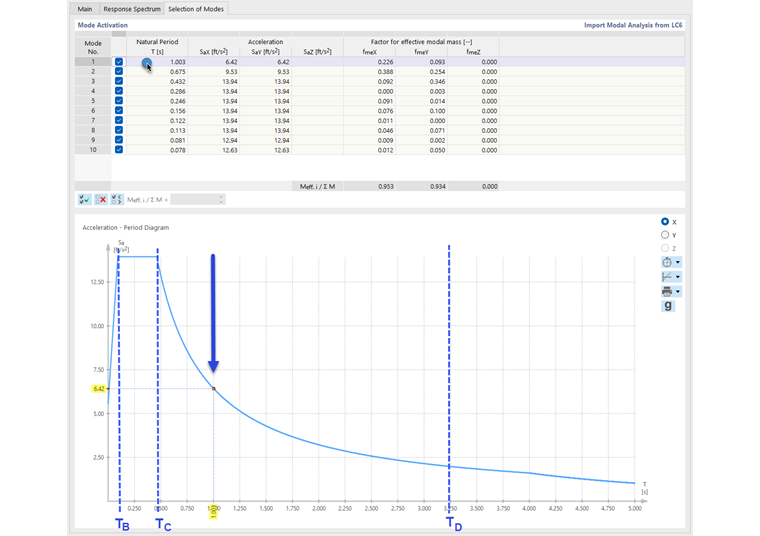The height and width of the screenshot is (536, 760).
Task: Click the invert mode selection icon
Action: point(116,199)
